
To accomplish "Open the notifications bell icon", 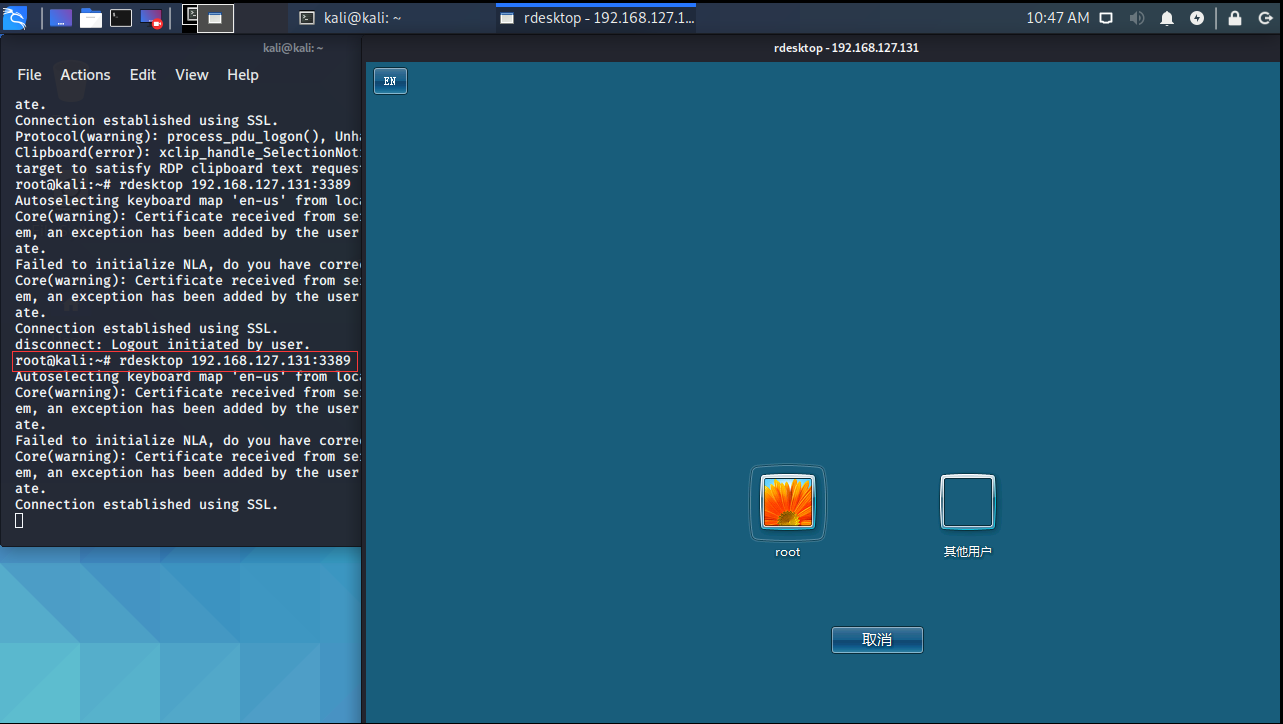I will (1167, 18).
